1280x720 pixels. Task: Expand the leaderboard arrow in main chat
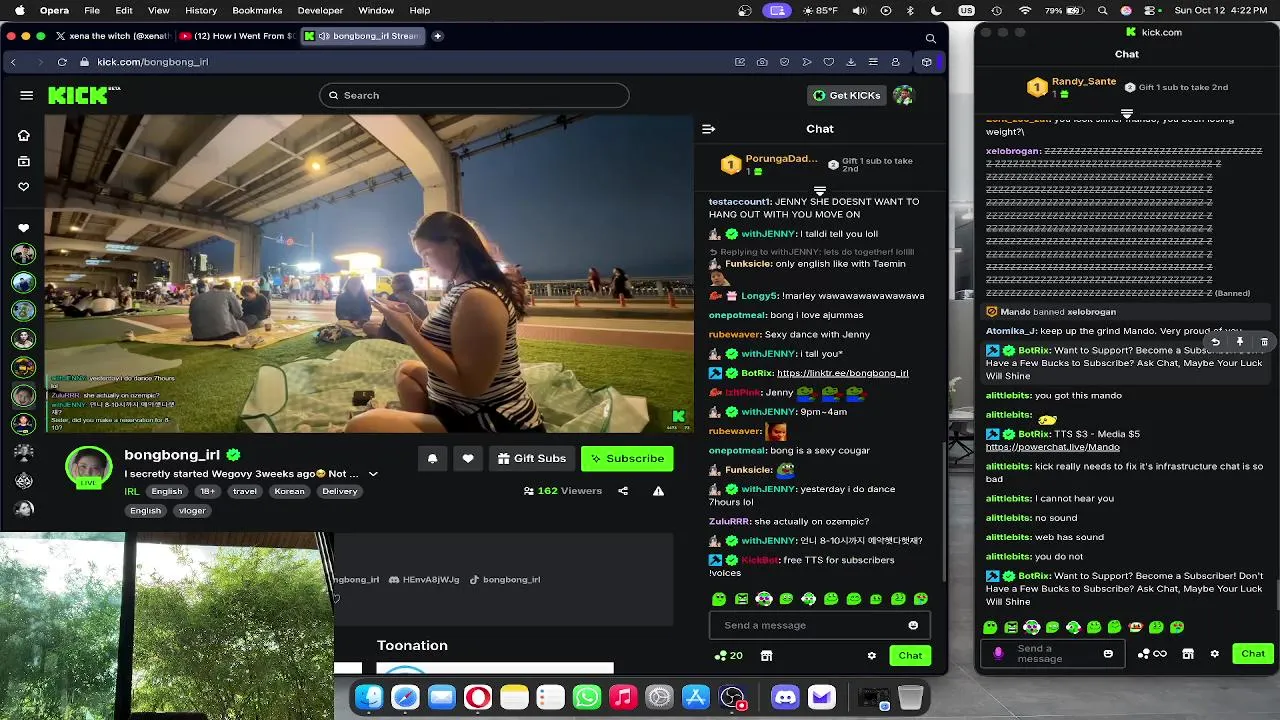[x=820, y=191]
